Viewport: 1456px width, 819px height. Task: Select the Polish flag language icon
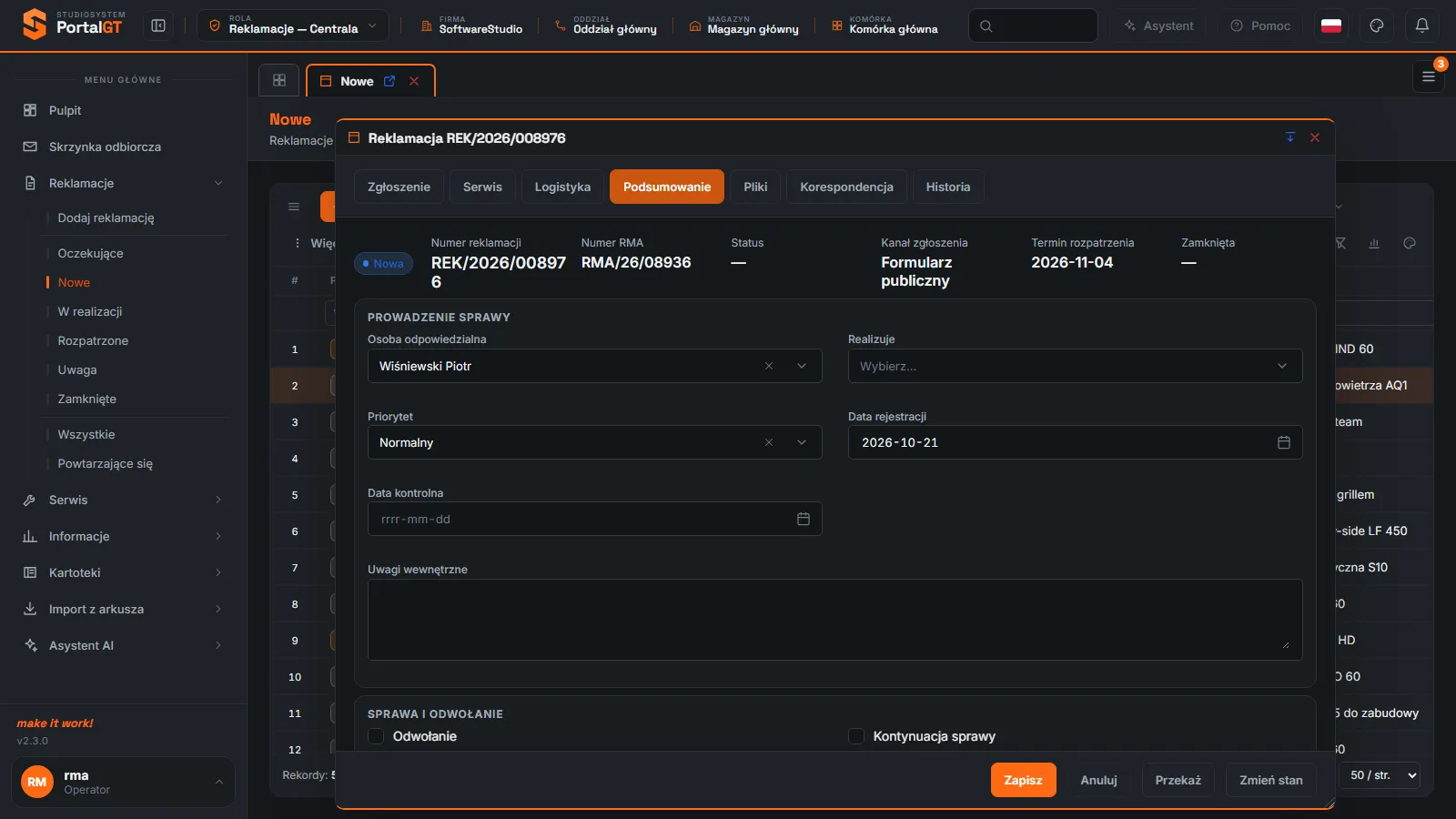coord(1331,25)
